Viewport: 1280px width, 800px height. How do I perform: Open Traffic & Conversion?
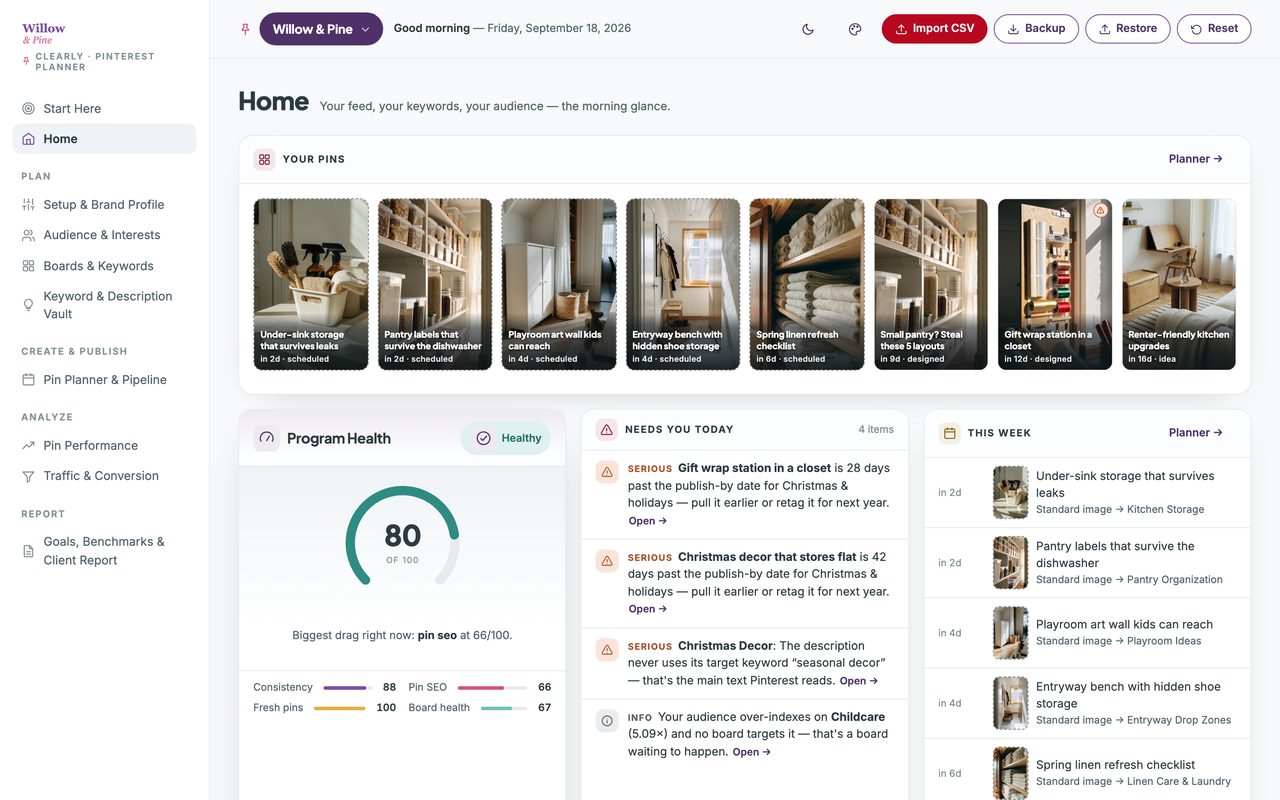point(104,476)
